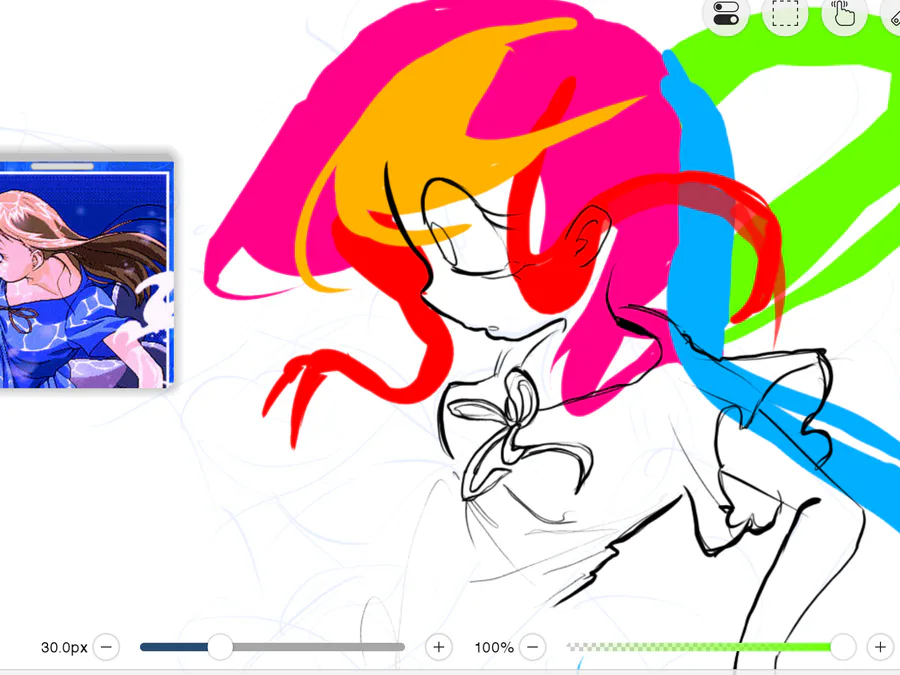Screen dimensions: 900x675
Task: Click the 100% opacity value
Action: (494, 647)
